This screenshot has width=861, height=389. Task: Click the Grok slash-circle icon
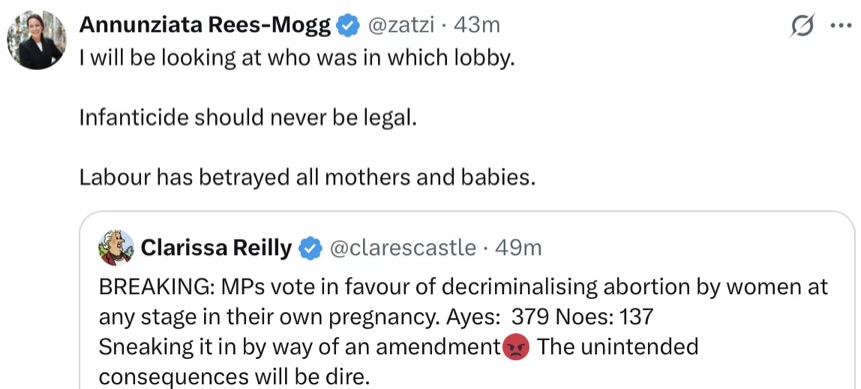point(803,26)
